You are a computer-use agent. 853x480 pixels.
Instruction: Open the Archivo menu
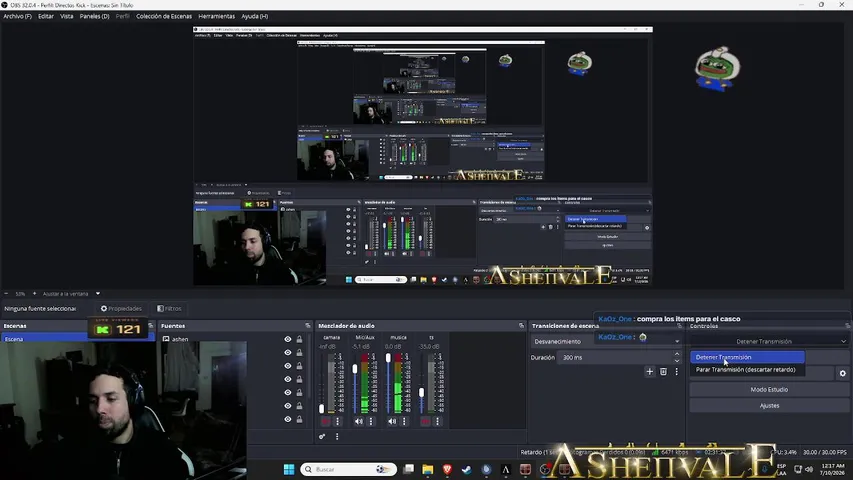point(17,16)
